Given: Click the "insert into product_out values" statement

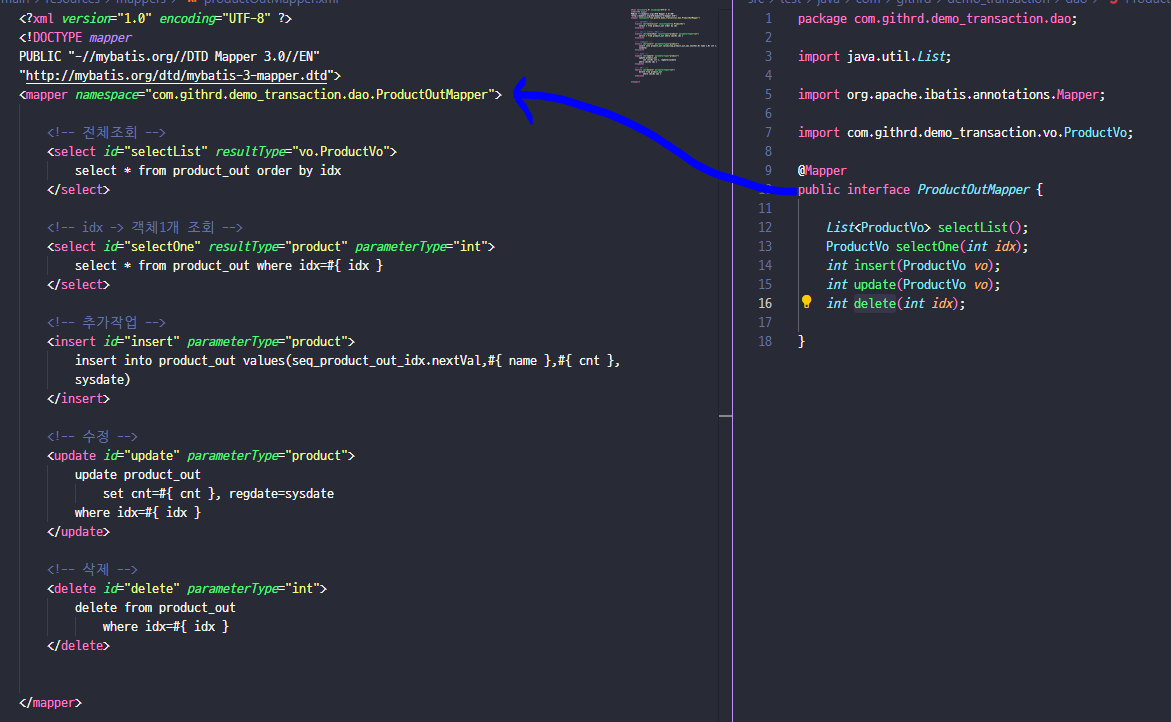Looking at the screenshot, I should 347,360.
